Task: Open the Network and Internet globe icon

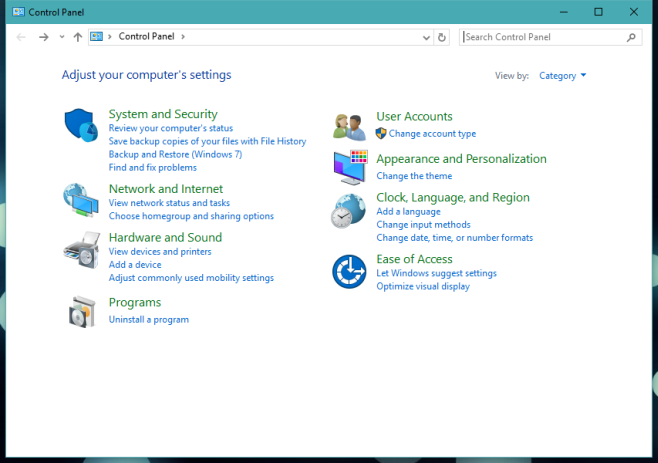Action: tap(81, 200)
